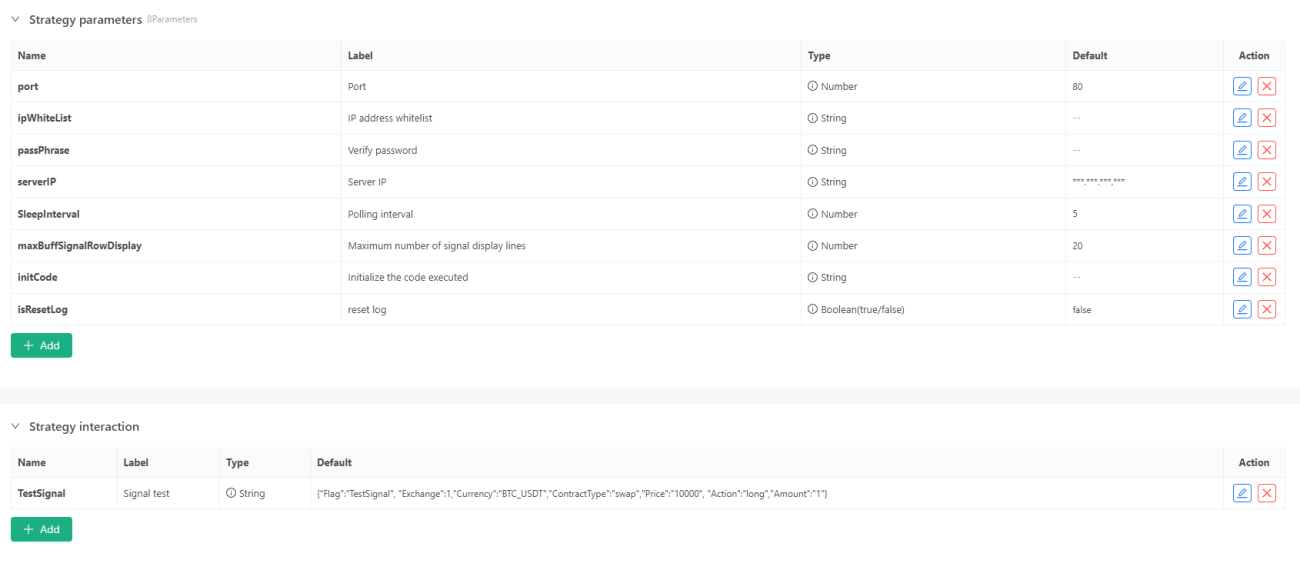Edit the serverIP parameter
Image resolution: width=1300 pixels, height=570 pixels.
1242,181
